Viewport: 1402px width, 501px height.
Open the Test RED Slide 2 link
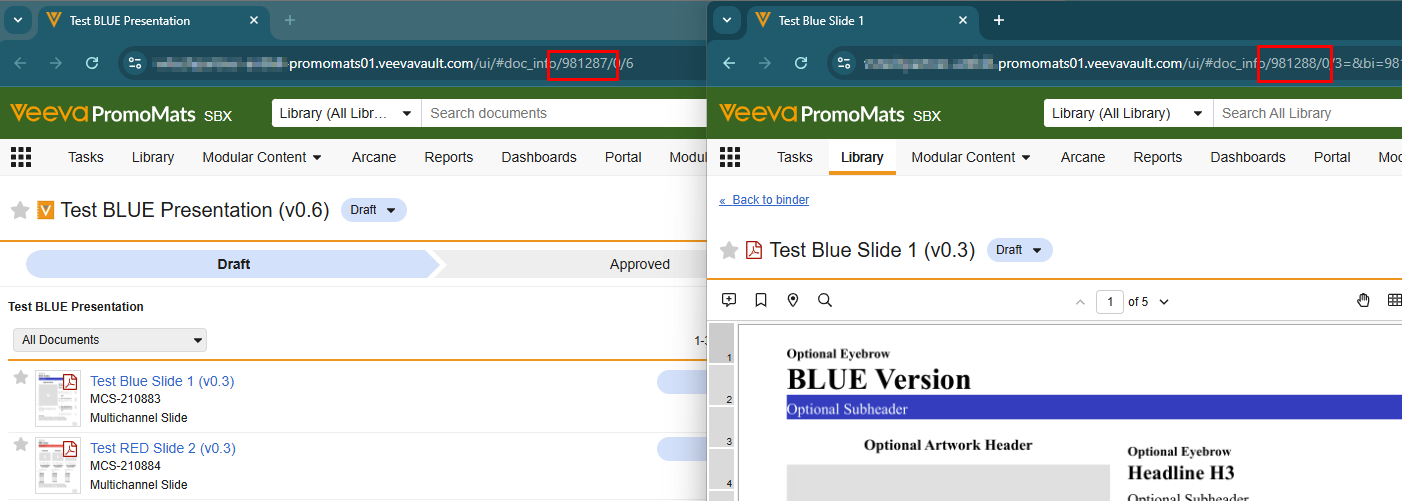(x=162, y=448)
